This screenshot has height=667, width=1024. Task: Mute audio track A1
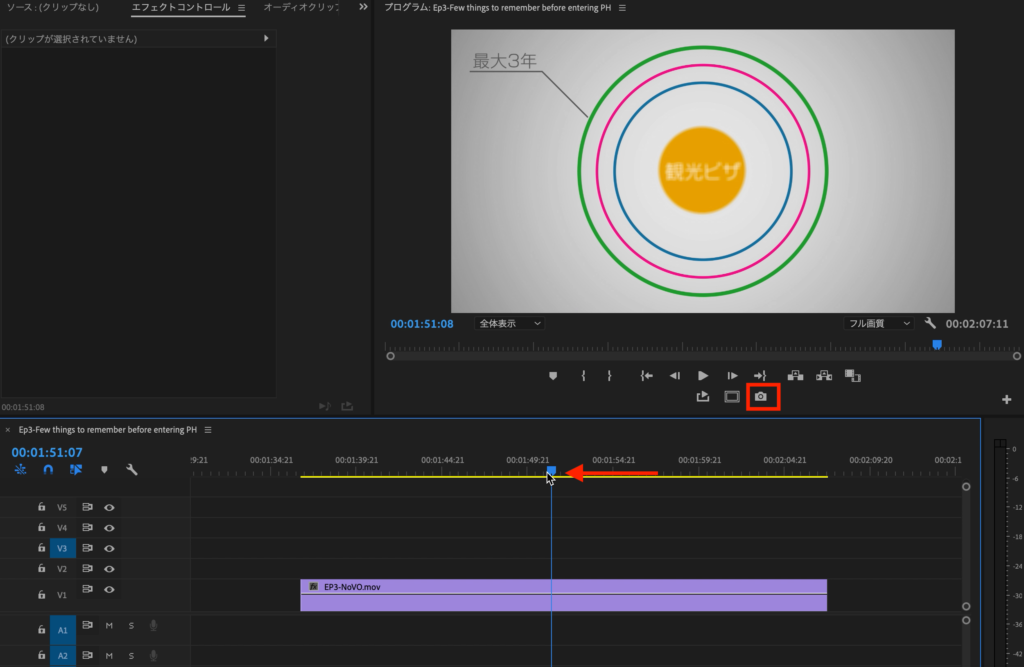tap(109, 626)
